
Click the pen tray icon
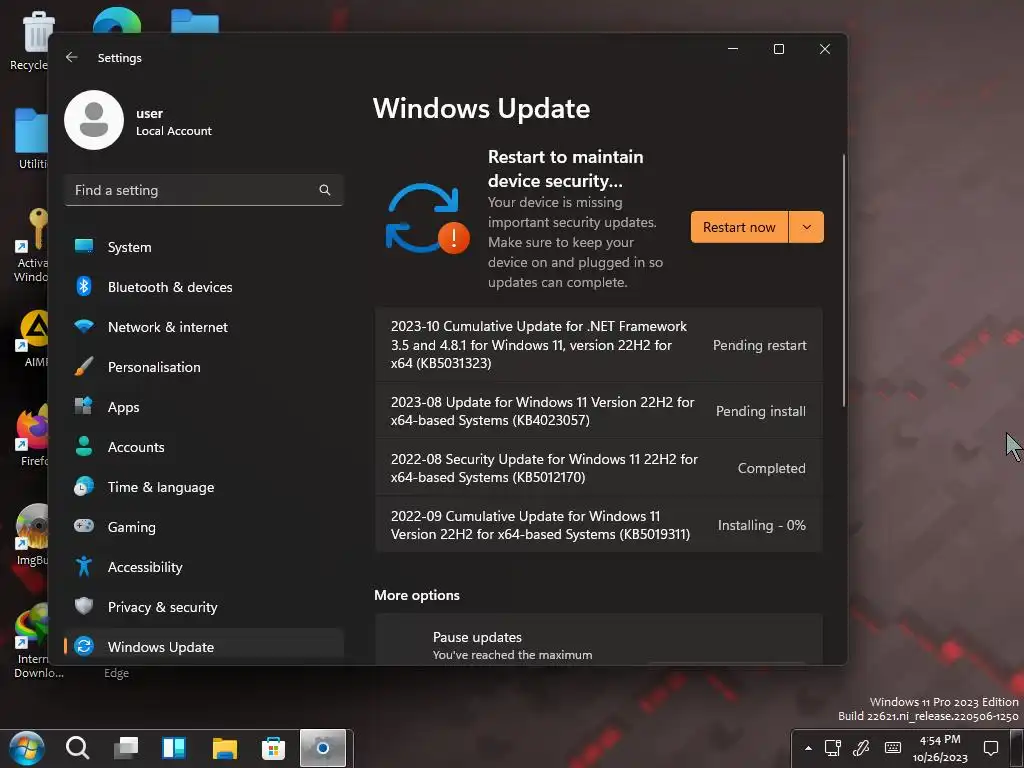(x=861, y=748)
